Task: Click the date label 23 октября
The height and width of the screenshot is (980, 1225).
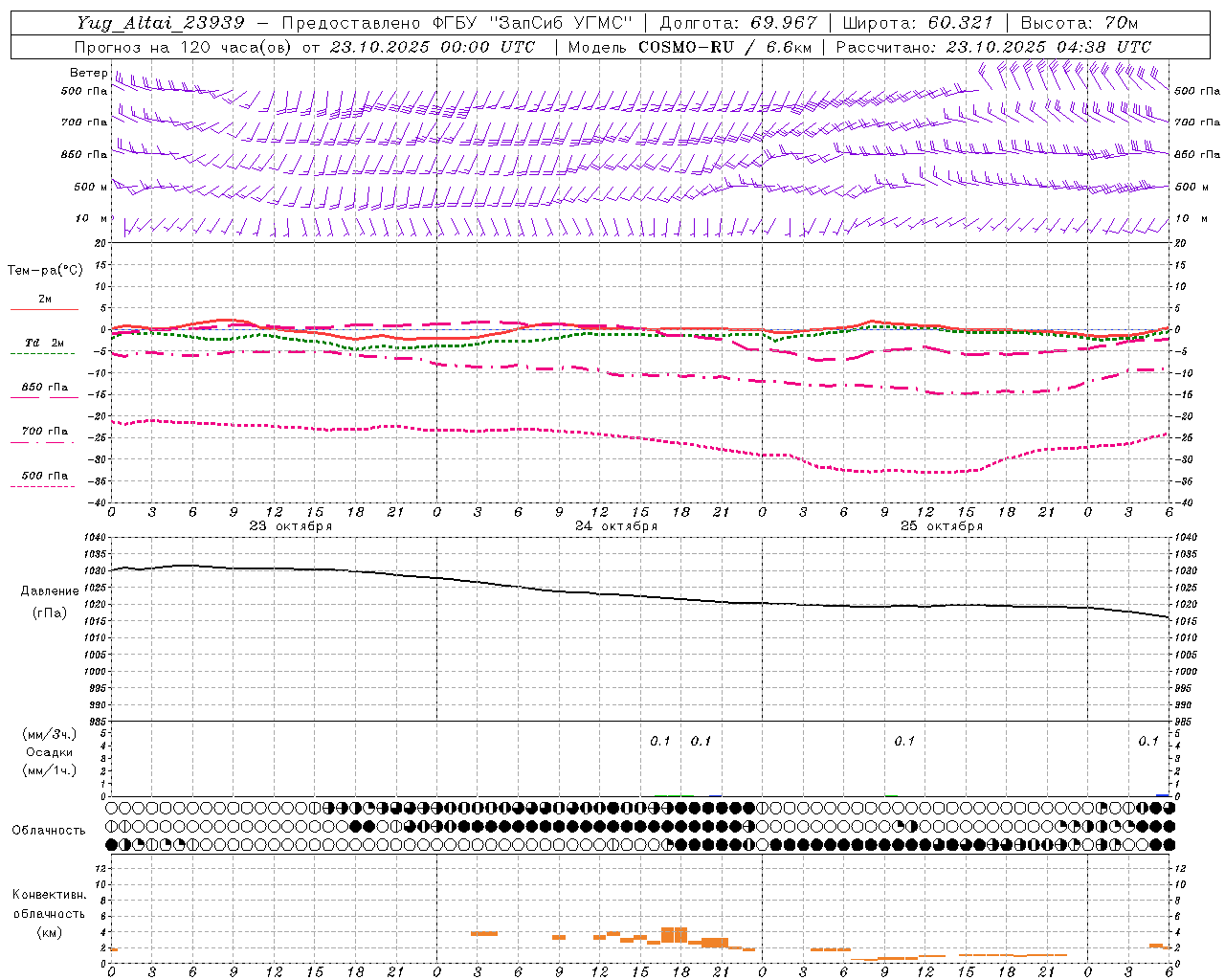Action: 291,526
